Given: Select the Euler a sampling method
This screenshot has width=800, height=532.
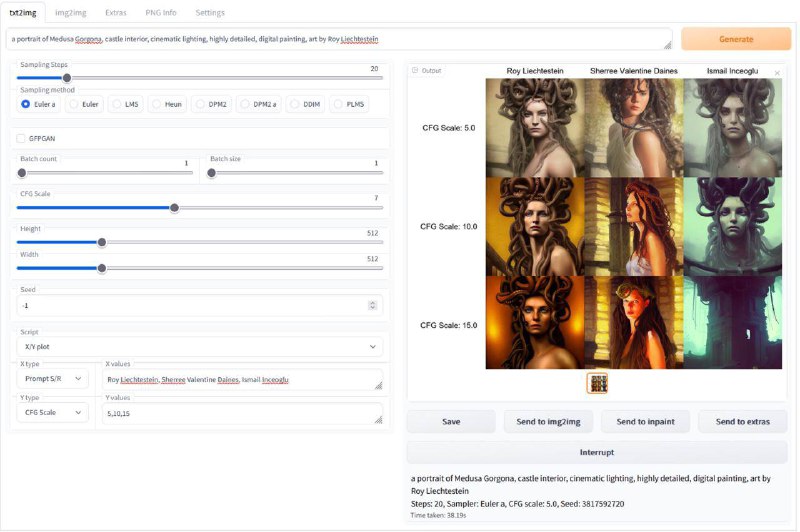Looking at the screenshot, I should 39,104.
